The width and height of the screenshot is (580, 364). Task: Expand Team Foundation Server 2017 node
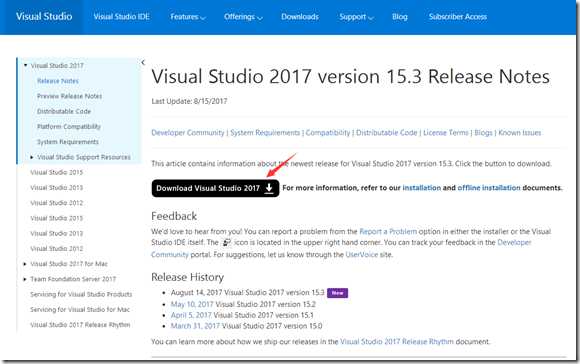point(25,279)
